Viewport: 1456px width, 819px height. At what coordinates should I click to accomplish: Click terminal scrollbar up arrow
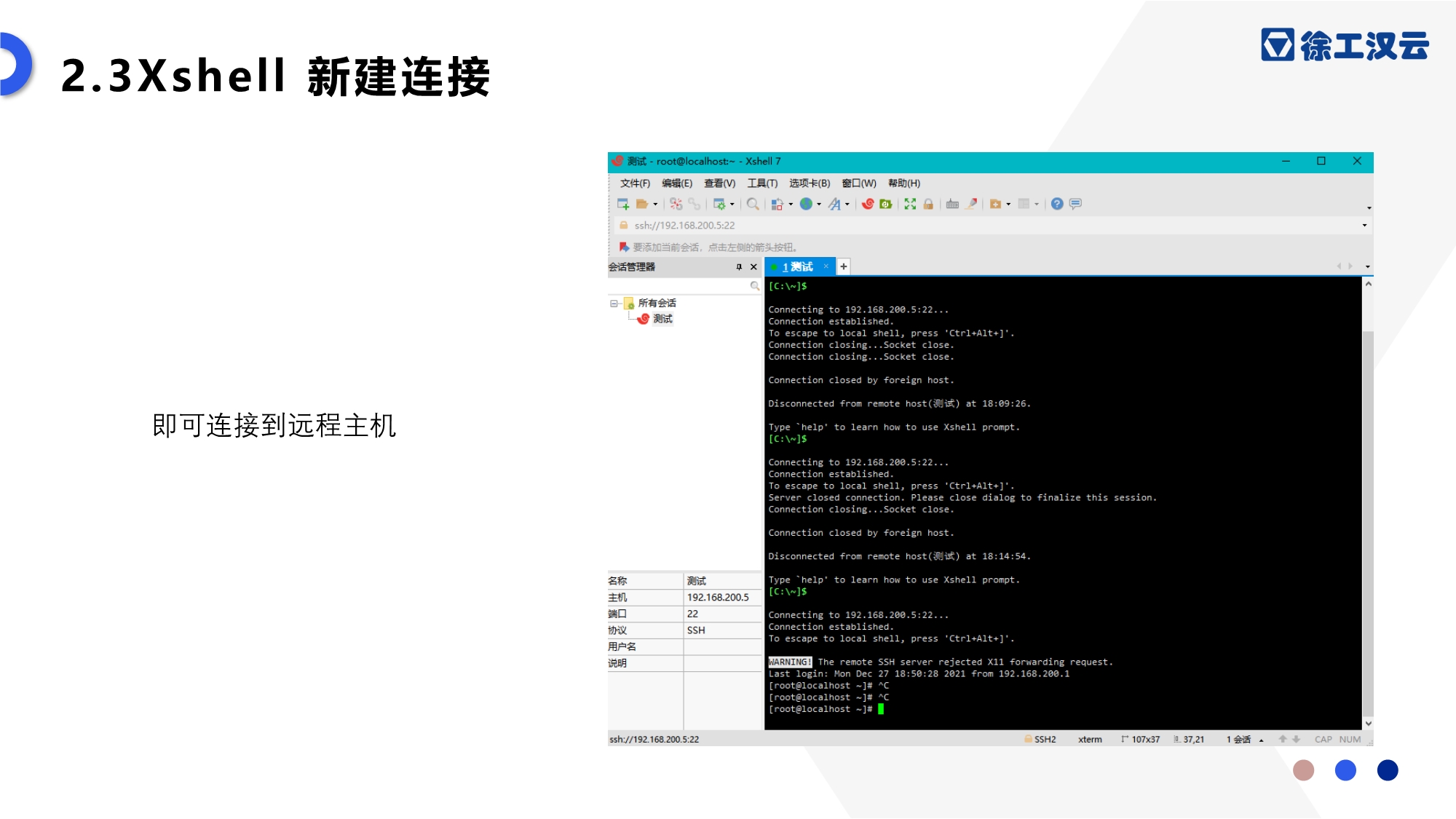point(1368,284)
